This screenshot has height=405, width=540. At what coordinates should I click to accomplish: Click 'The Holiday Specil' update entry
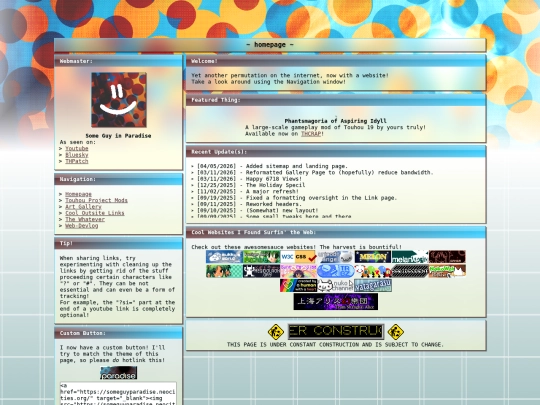pyautogui.click(x=251, y=185)
